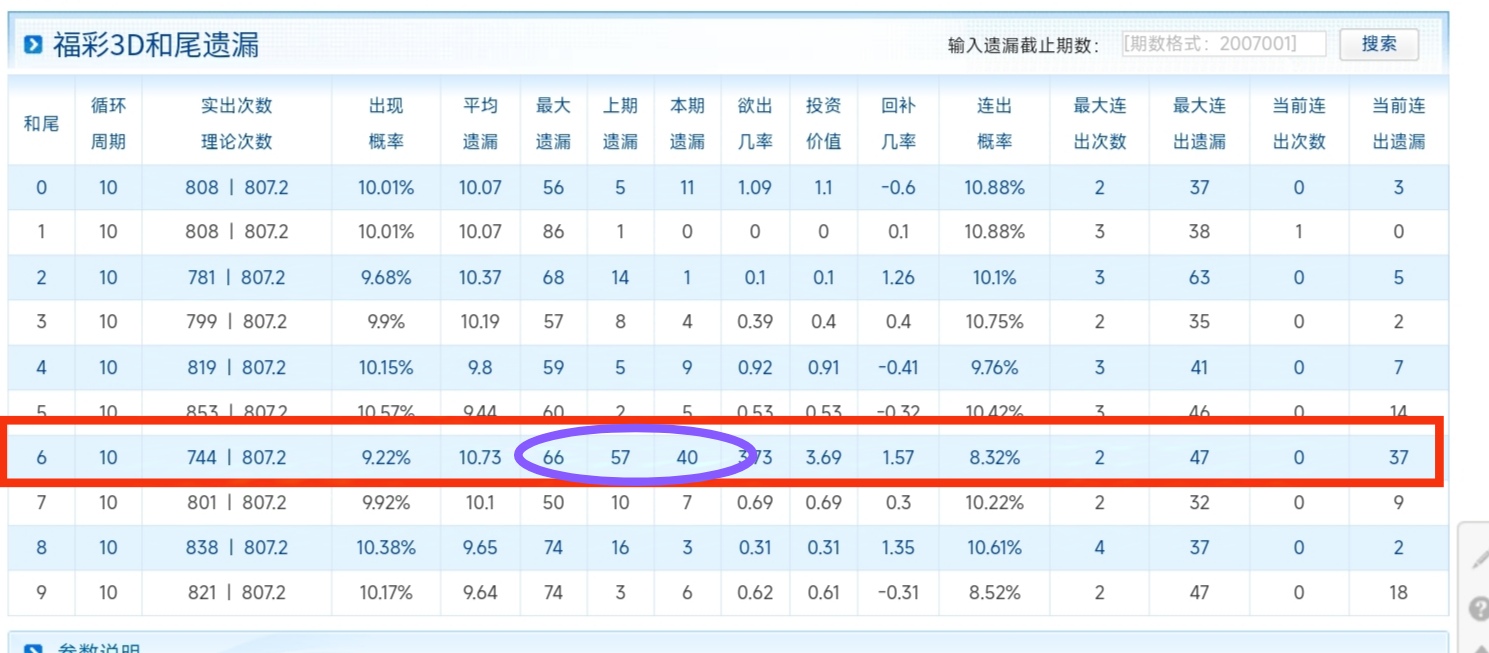
Task: Click the 838 | 807.2 cell
Action: pos(236,547)
